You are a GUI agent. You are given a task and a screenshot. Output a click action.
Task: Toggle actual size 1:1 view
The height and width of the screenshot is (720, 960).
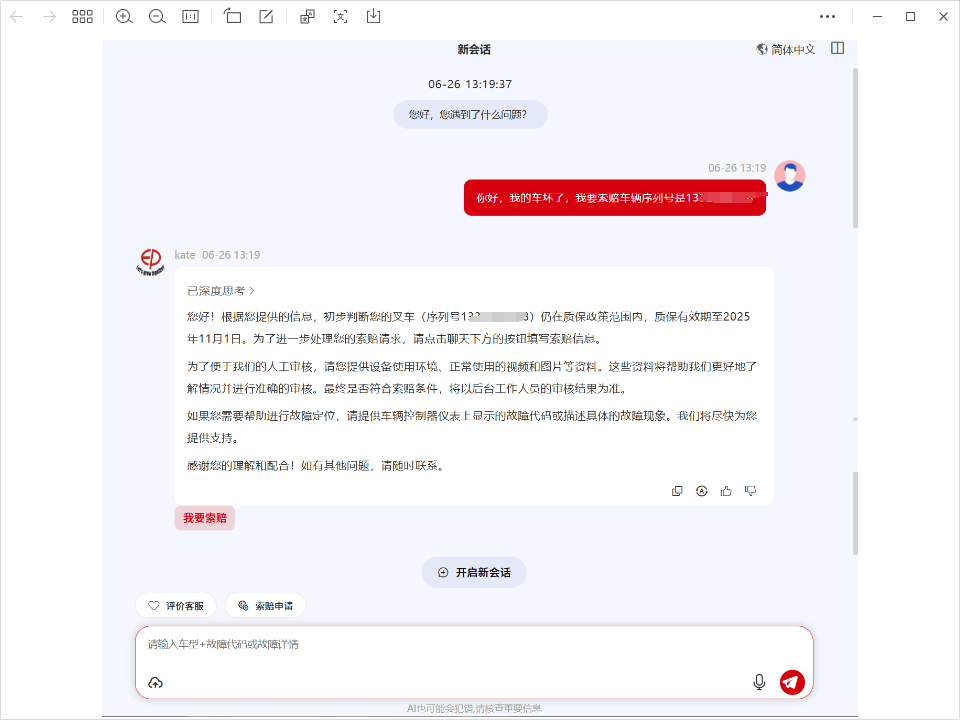point(190,17)
